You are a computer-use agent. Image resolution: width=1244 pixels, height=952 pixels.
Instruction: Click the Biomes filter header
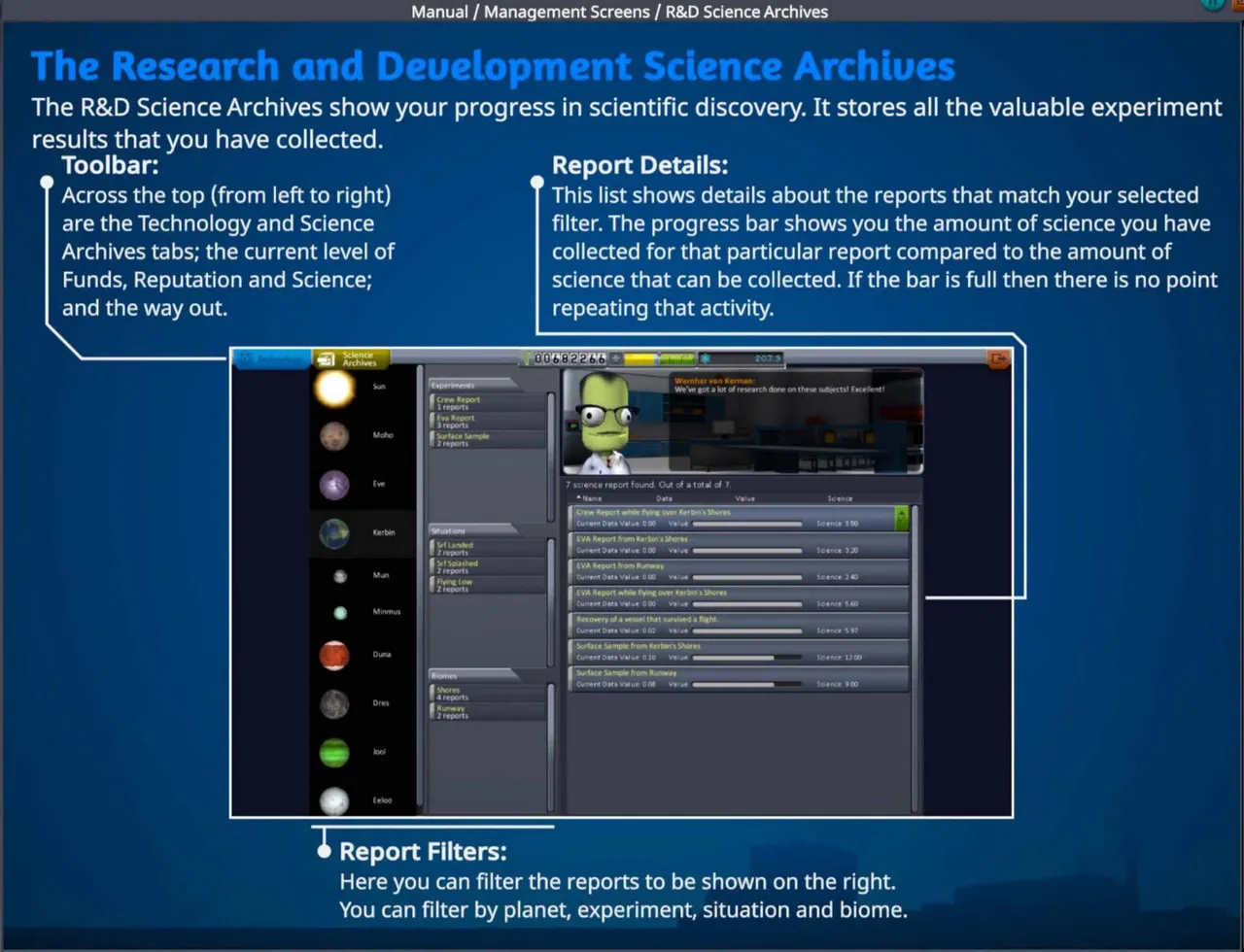(473, 675)
